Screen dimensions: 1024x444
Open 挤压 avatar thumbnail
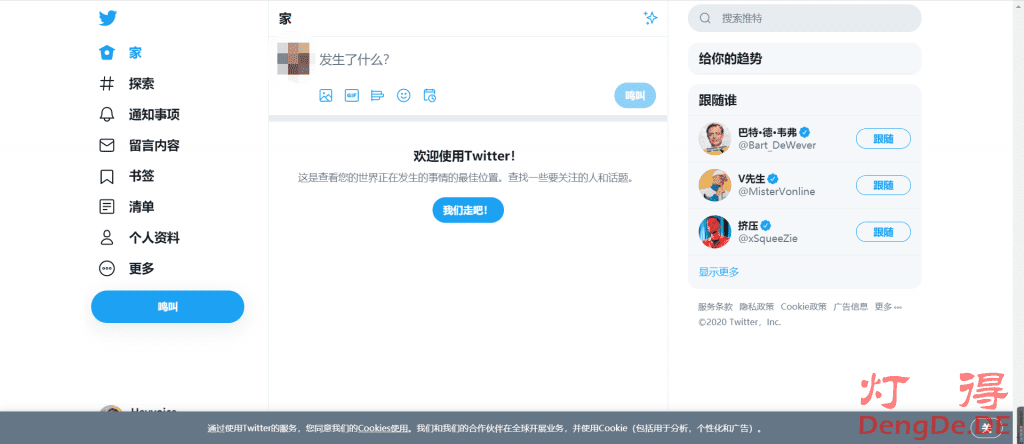pos(714,232)
